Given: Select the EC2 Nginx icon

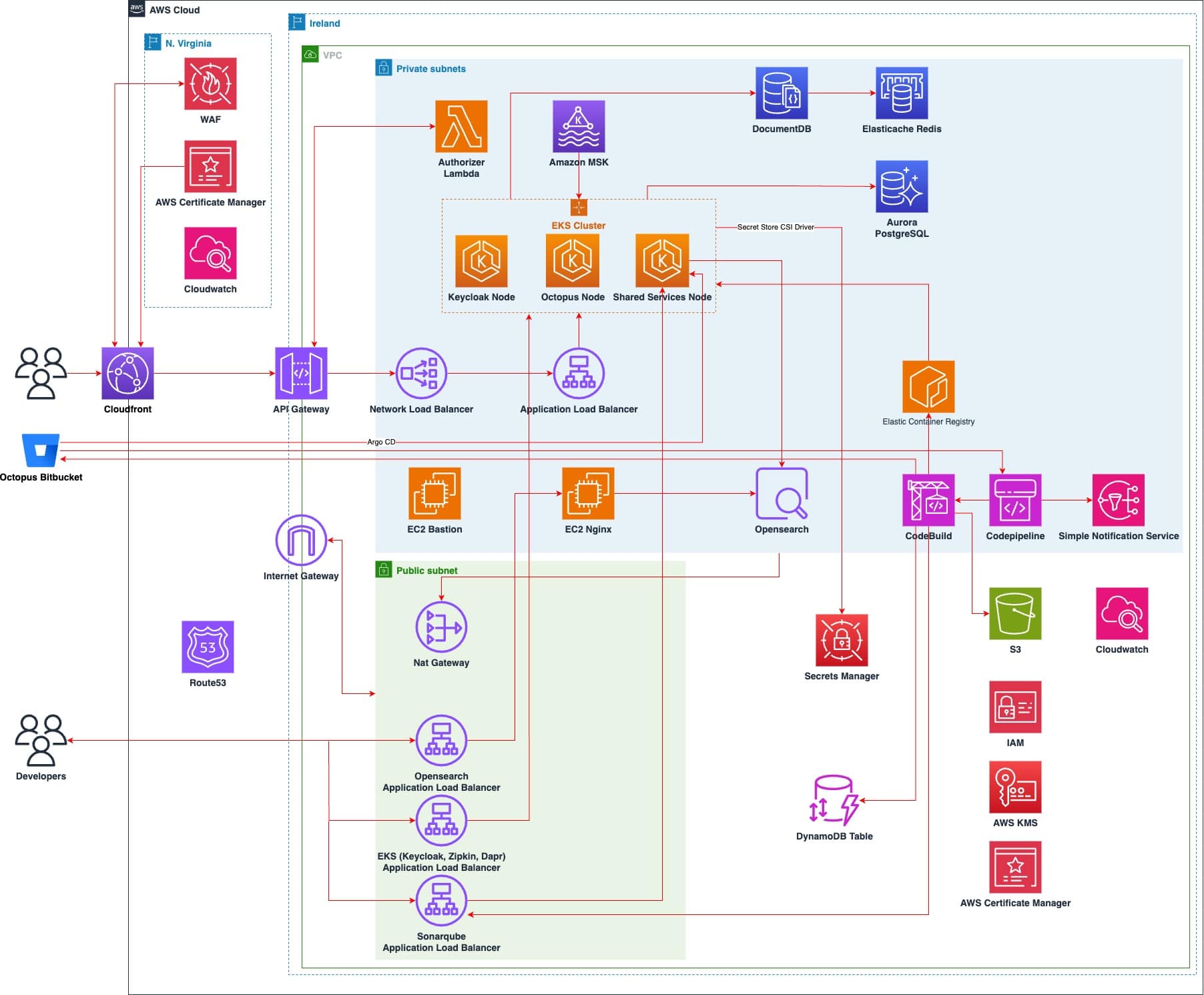Looking at the screenshot, I should tap(588, 493).
